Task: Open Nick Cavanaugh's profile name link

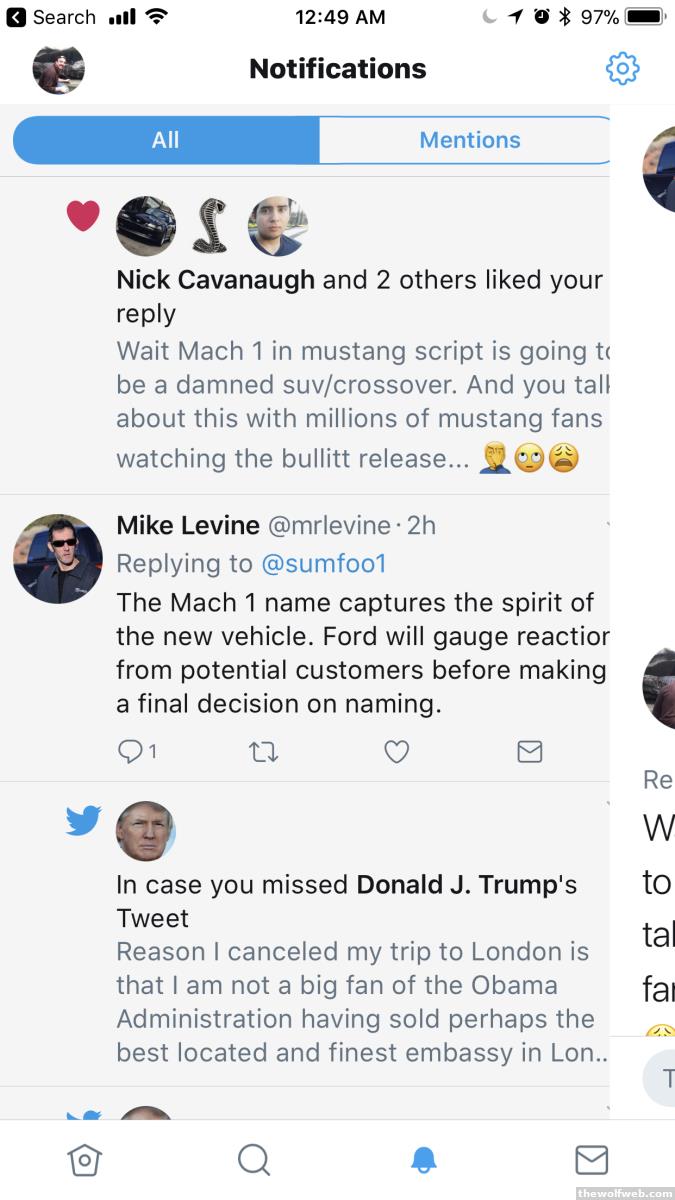Action: pos(215,280)
